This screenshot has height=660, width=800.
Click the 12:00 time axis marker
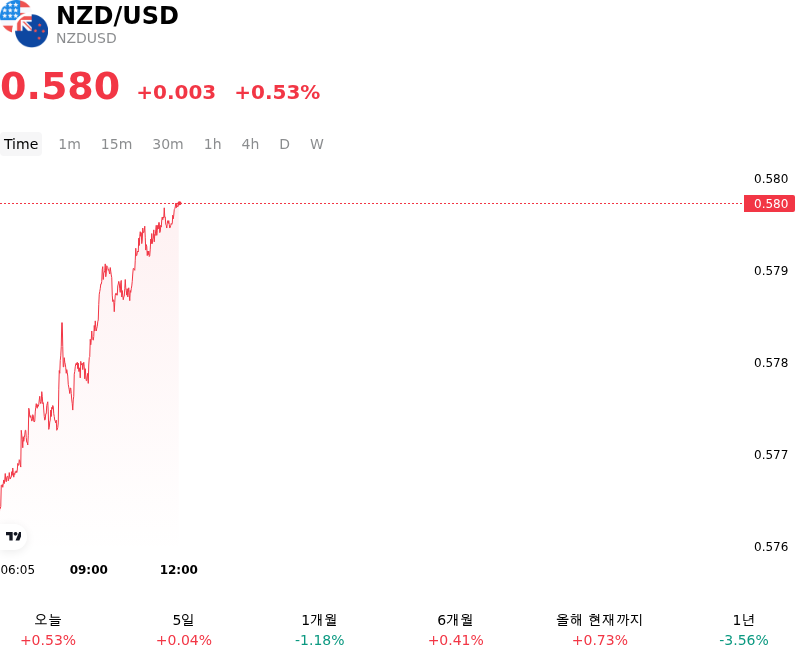(179, 569)
